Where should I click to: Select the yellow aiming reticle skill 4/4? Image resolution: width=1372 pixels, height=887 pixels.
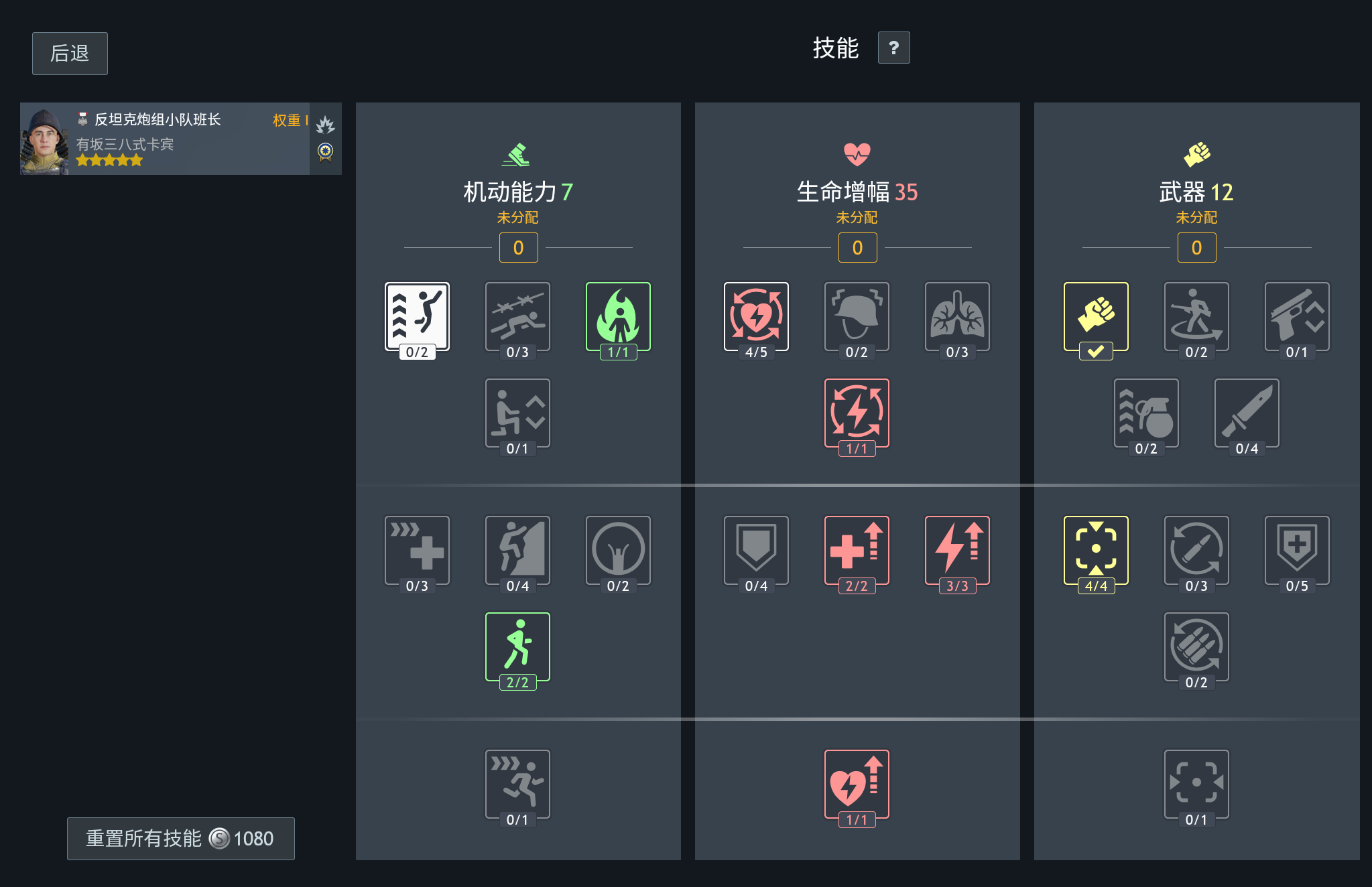click(x=1096, y=551)
